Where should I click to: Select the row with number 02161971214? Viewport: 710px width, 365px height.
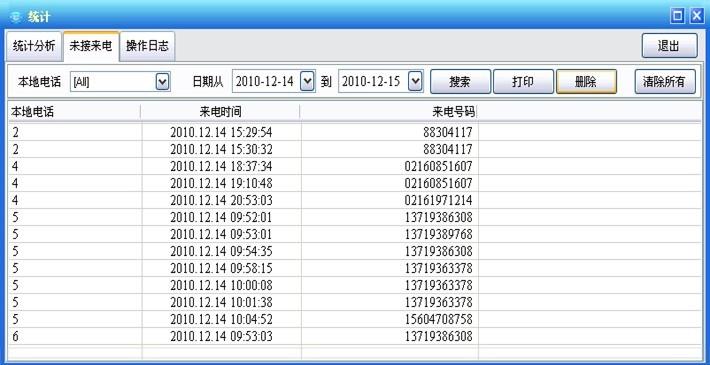point(355,200)
